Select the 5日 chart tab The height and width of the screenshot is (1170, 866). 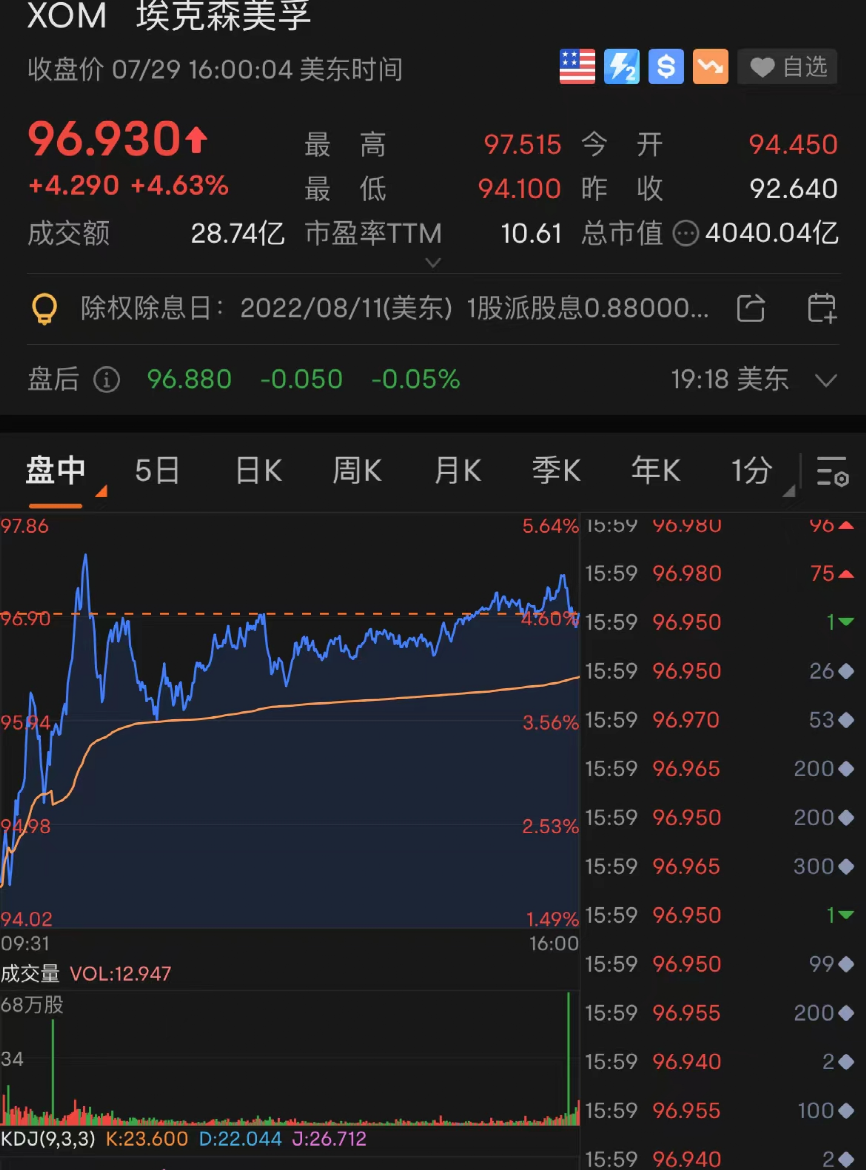pos(156,468)
